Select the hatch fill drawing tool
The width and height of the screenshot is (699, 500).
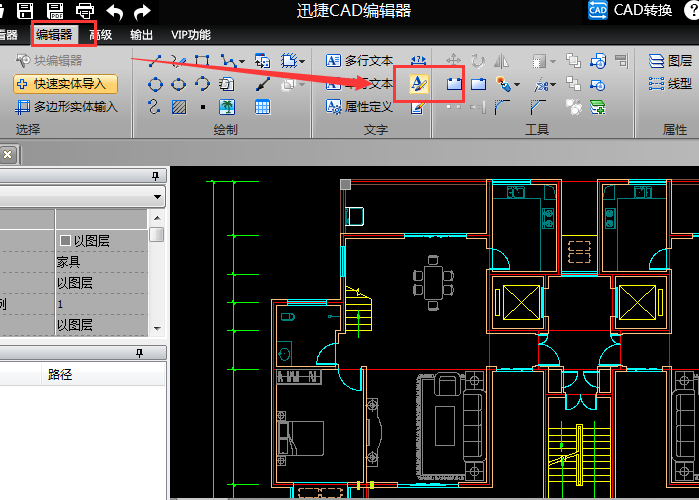(179, 107)
